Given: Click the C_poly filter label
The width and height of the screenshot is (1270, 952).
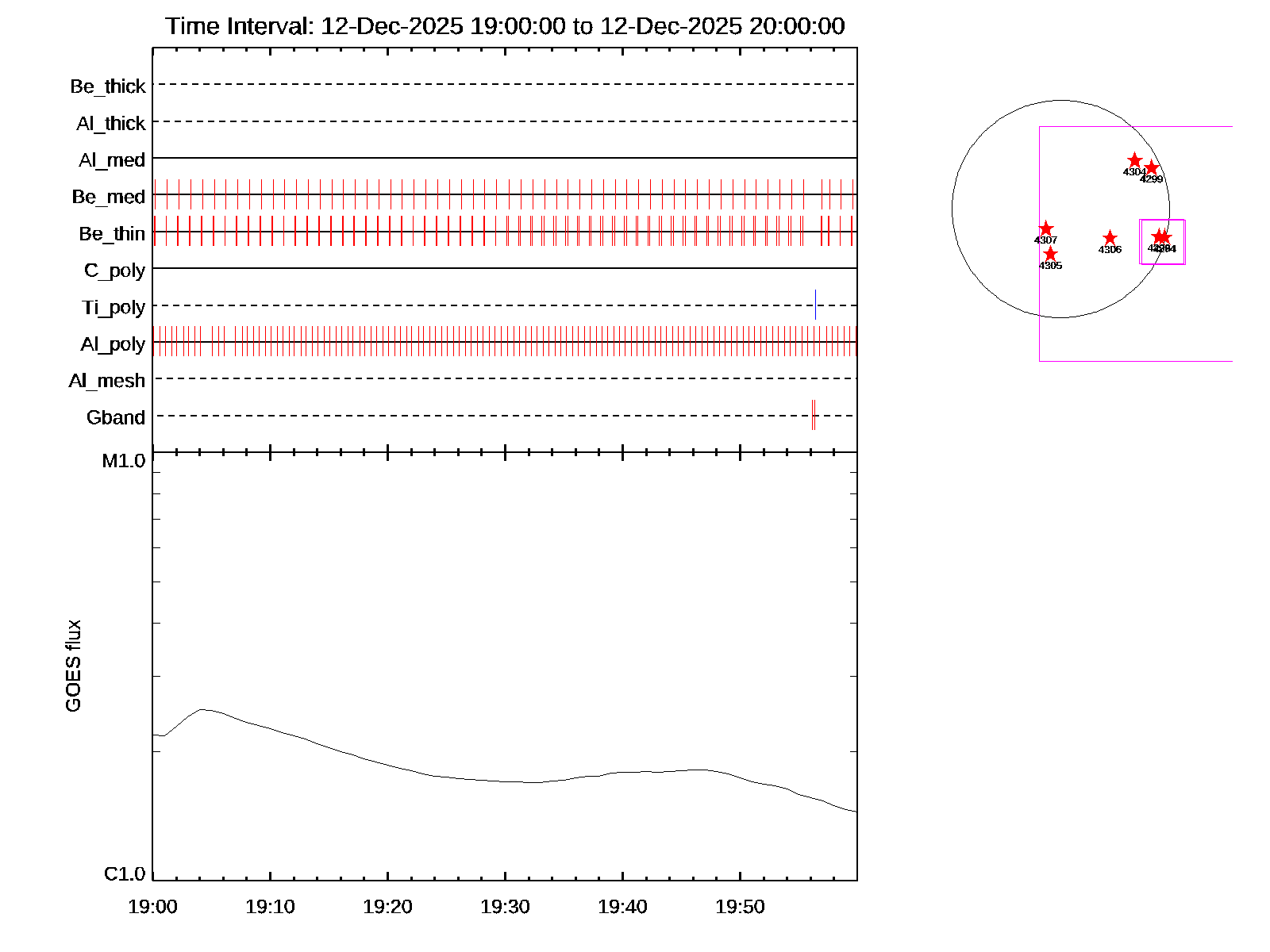Looking at the screenshot, I should pyautogui.click(x=115, y=271).
